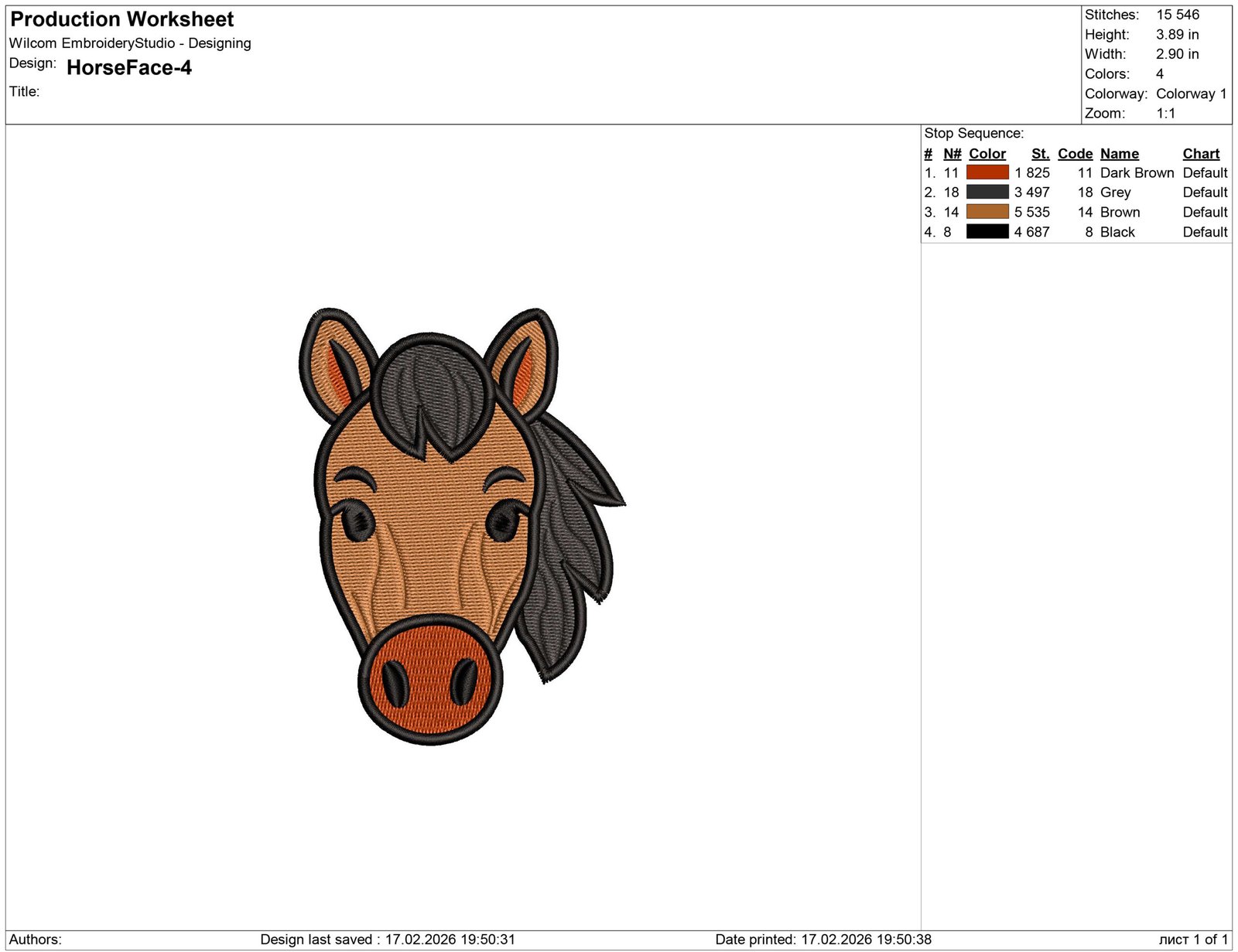Click the Zoom 1:1 value
Viewport: 1238px width, 952px height.
tap(1164, 113)
